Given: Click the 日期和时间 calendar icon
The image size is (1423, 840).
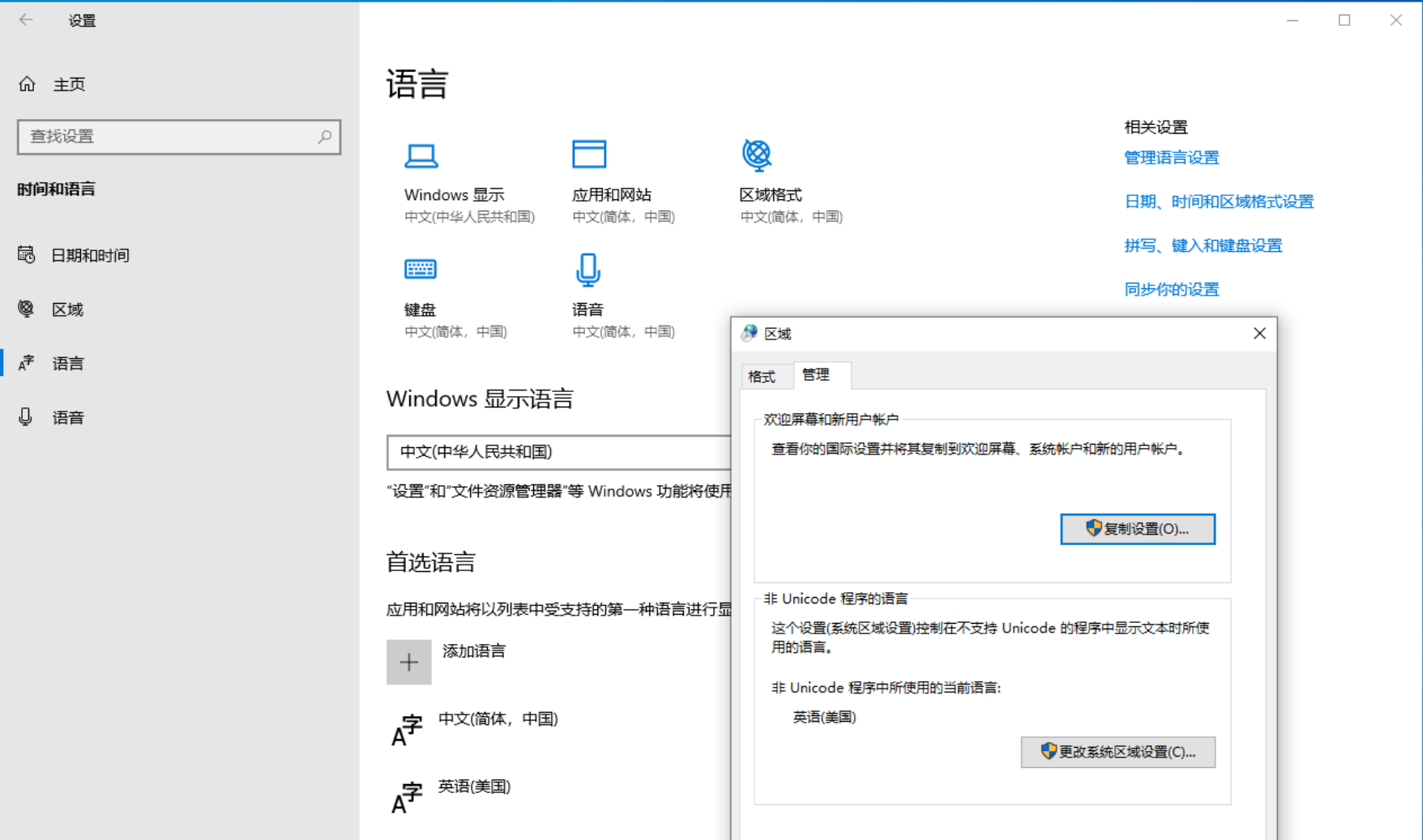Looking at the screenshot, I should pos(26,255).
